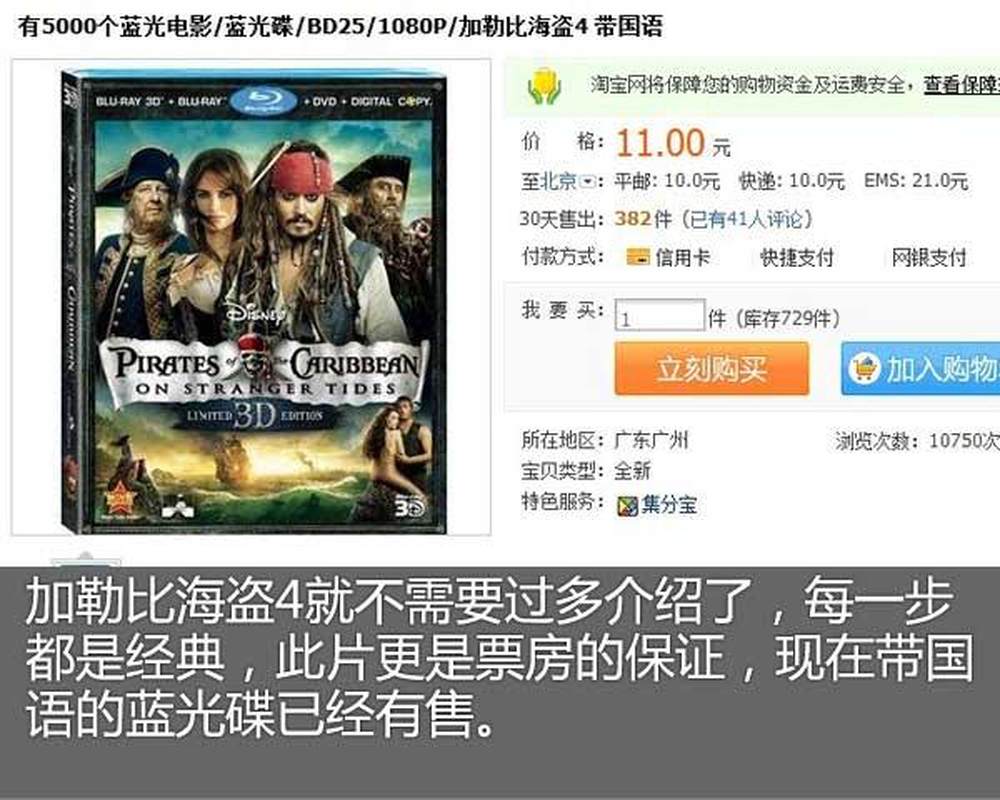Select the 网银支付 payment option
Viewport: 1000px width, 800px height.
pos(929,257)
